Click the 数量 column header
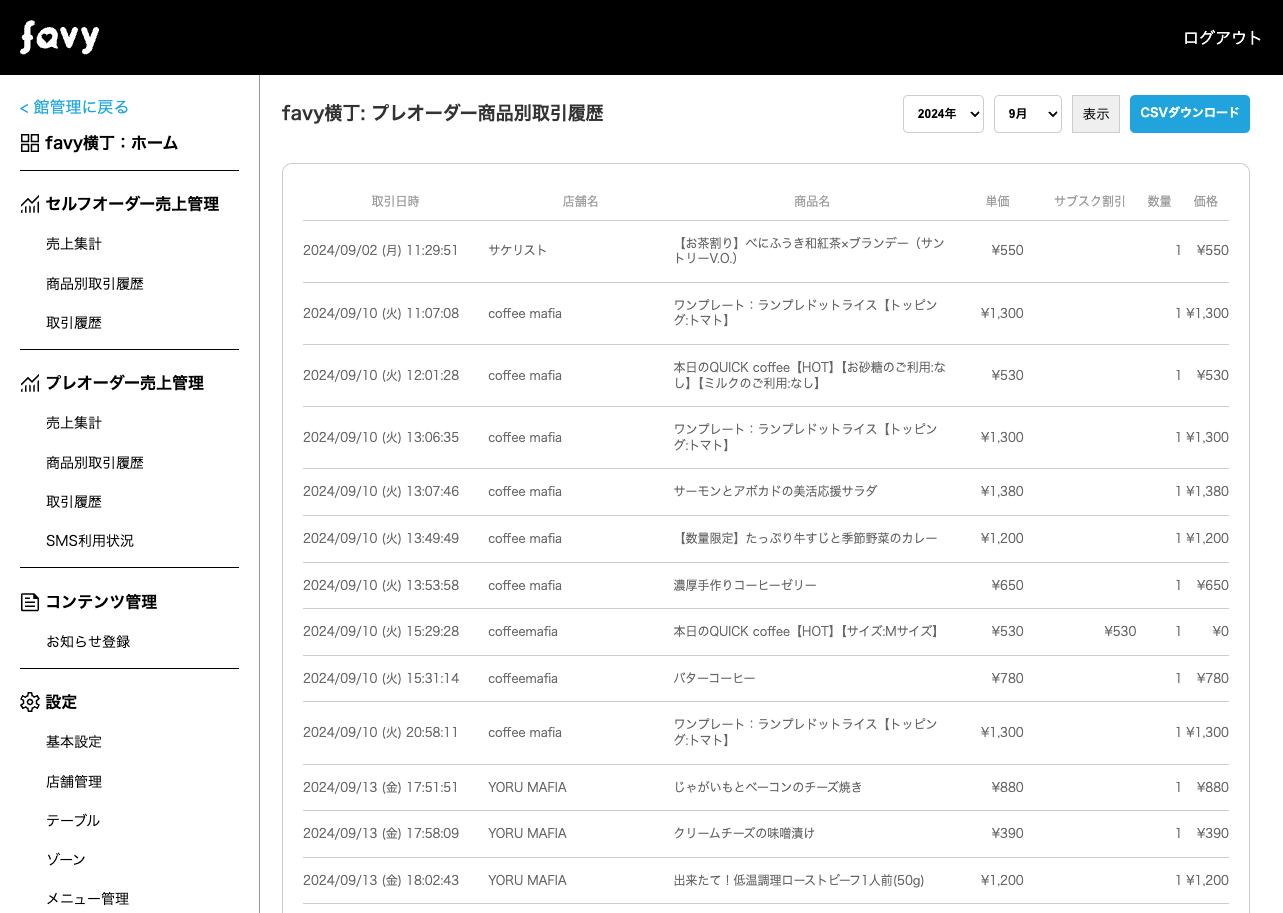The image size is (1283, 913). point(1159,201)
